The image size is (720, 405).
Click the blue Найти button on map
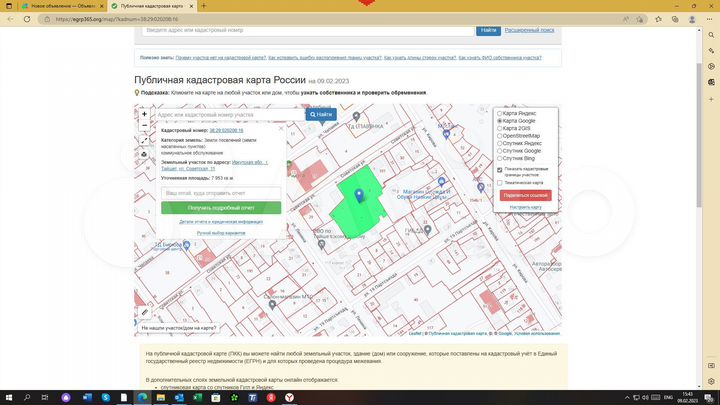pyautogui.click(x=321, y=114)
